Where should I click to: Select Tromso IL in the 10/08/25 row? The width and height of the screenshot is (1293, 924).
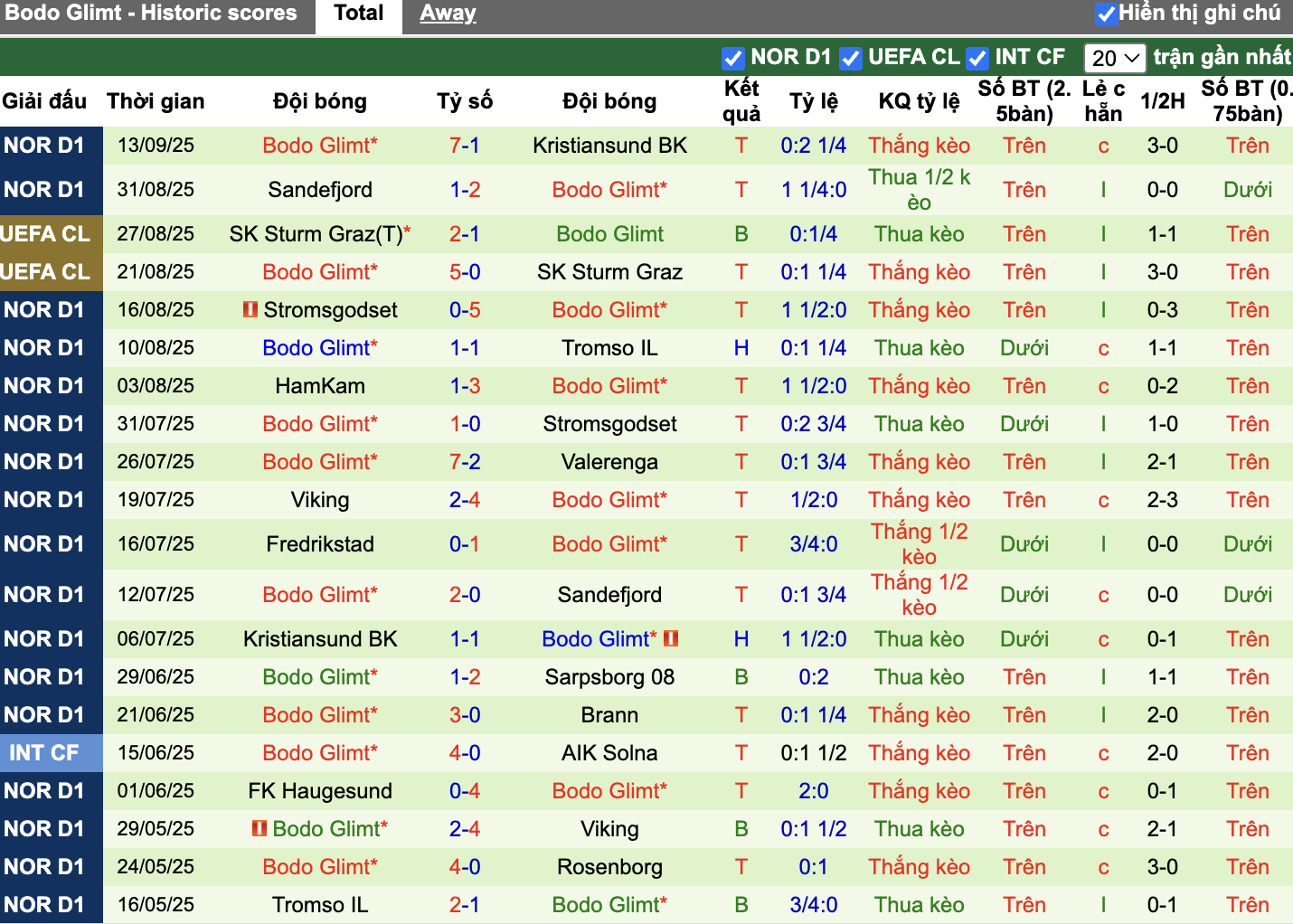click(x=609, y=348)
